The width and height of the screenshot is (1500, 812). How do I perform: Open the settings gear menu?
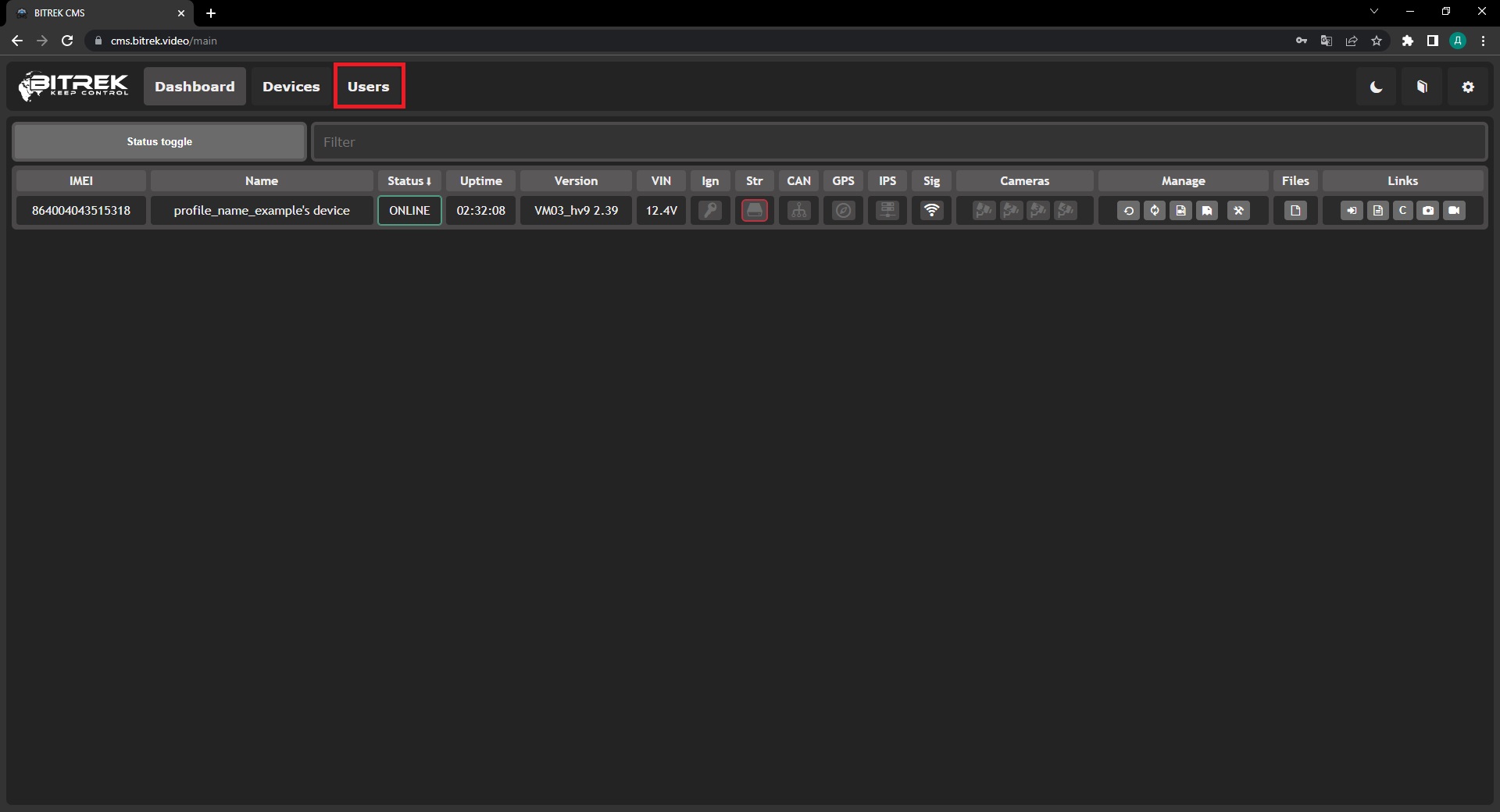tap(1468, 87)
